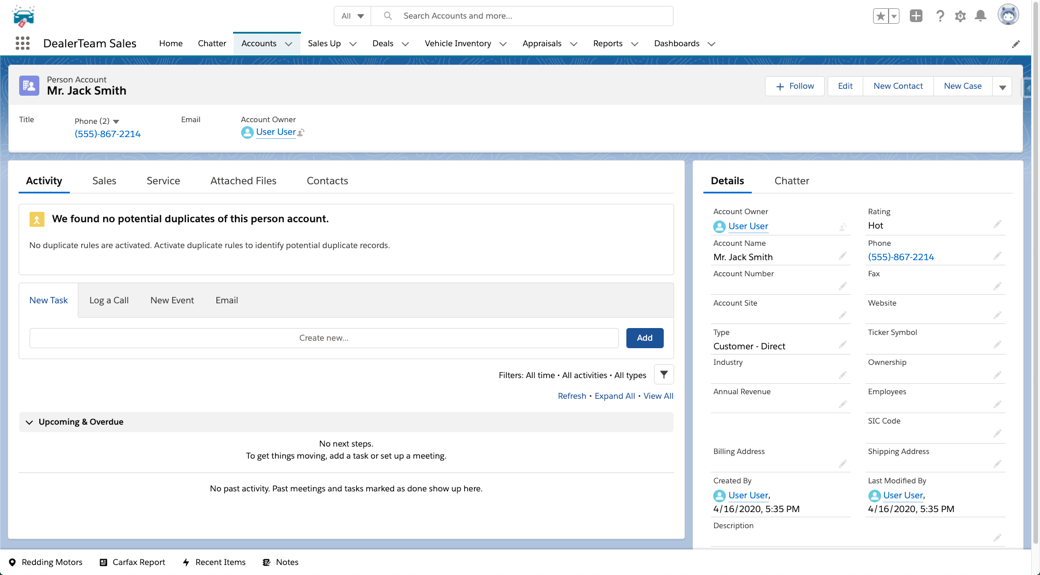Open the App Launcher grid icon
The height and width of the screenshot is (575, 1040).
pos(23,43)
